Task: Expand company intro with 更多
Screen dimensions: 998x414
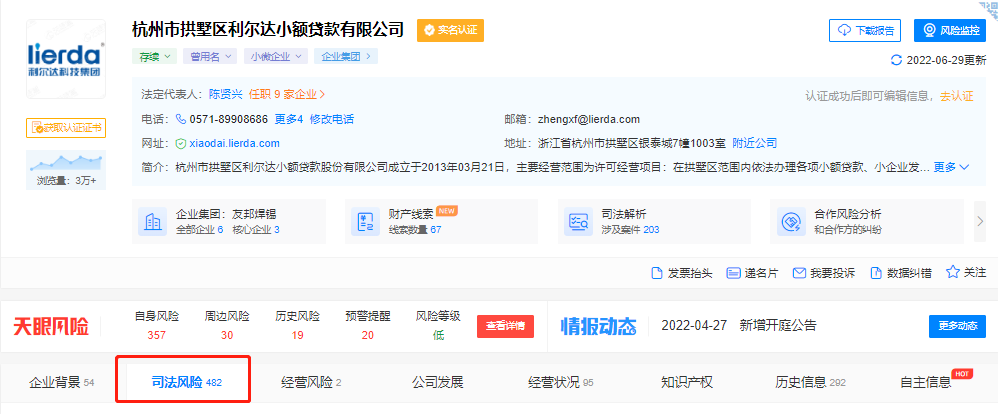Action: (x=951, y=168)
